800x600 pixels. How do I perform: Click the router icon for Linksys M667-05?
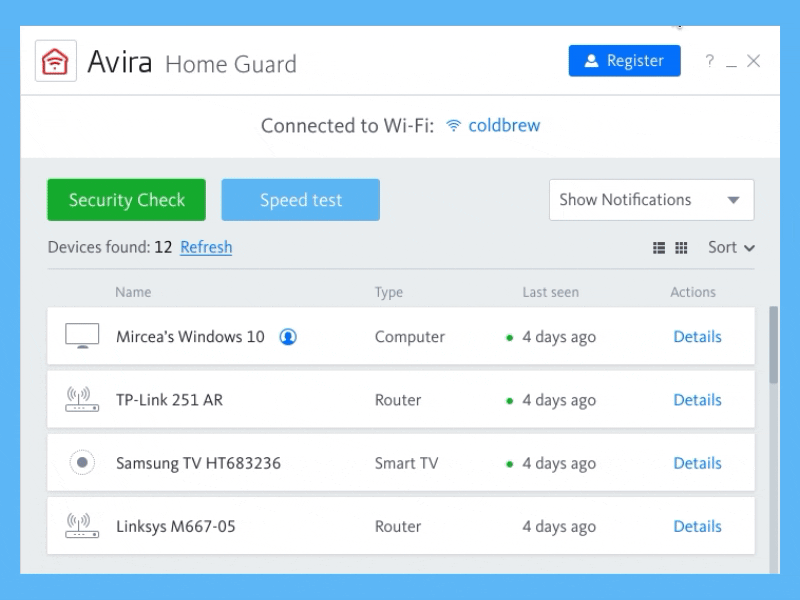[x=82, y=526]
